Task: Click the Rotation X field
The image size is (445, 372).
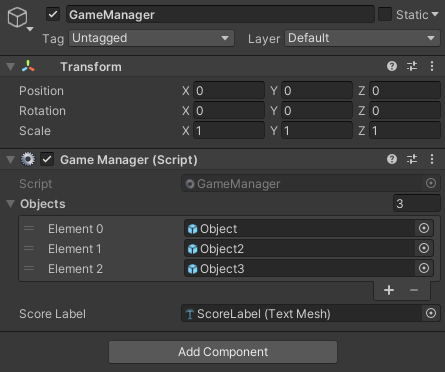Action: tap(229, 110)
